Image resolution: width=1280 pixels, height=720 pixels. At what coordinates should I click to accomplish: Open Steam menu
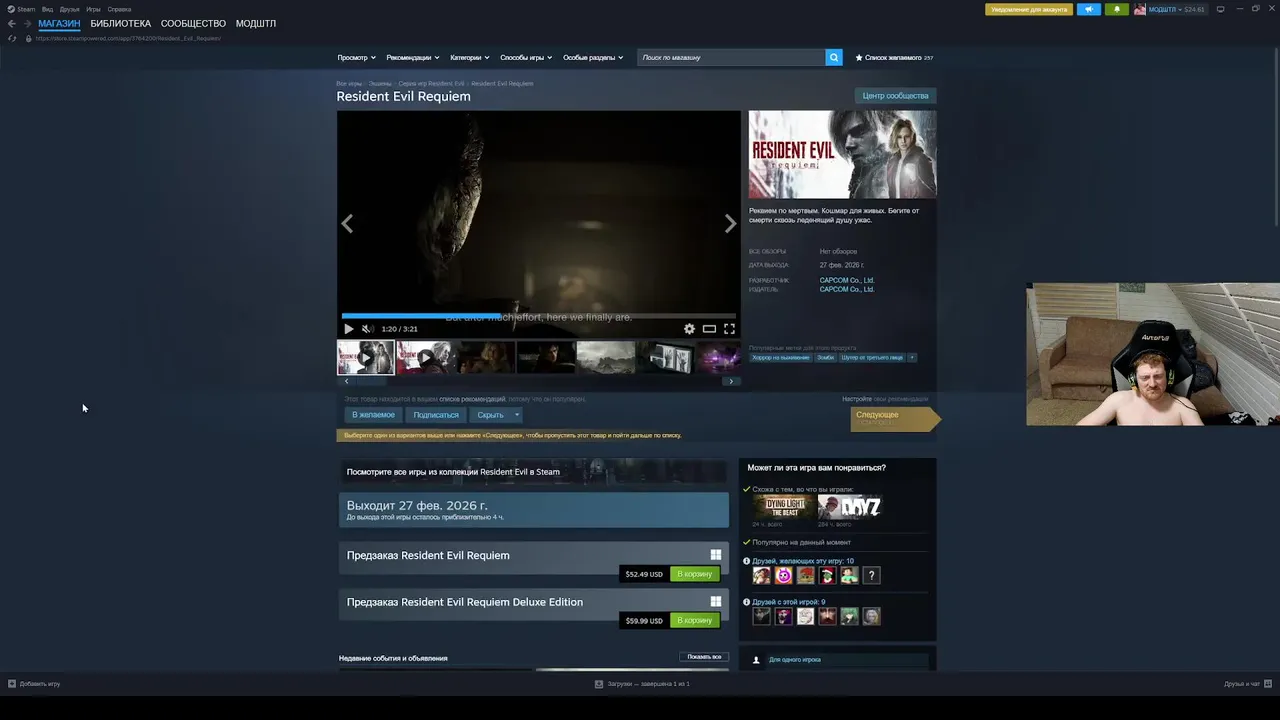click(x=21, y=9)
